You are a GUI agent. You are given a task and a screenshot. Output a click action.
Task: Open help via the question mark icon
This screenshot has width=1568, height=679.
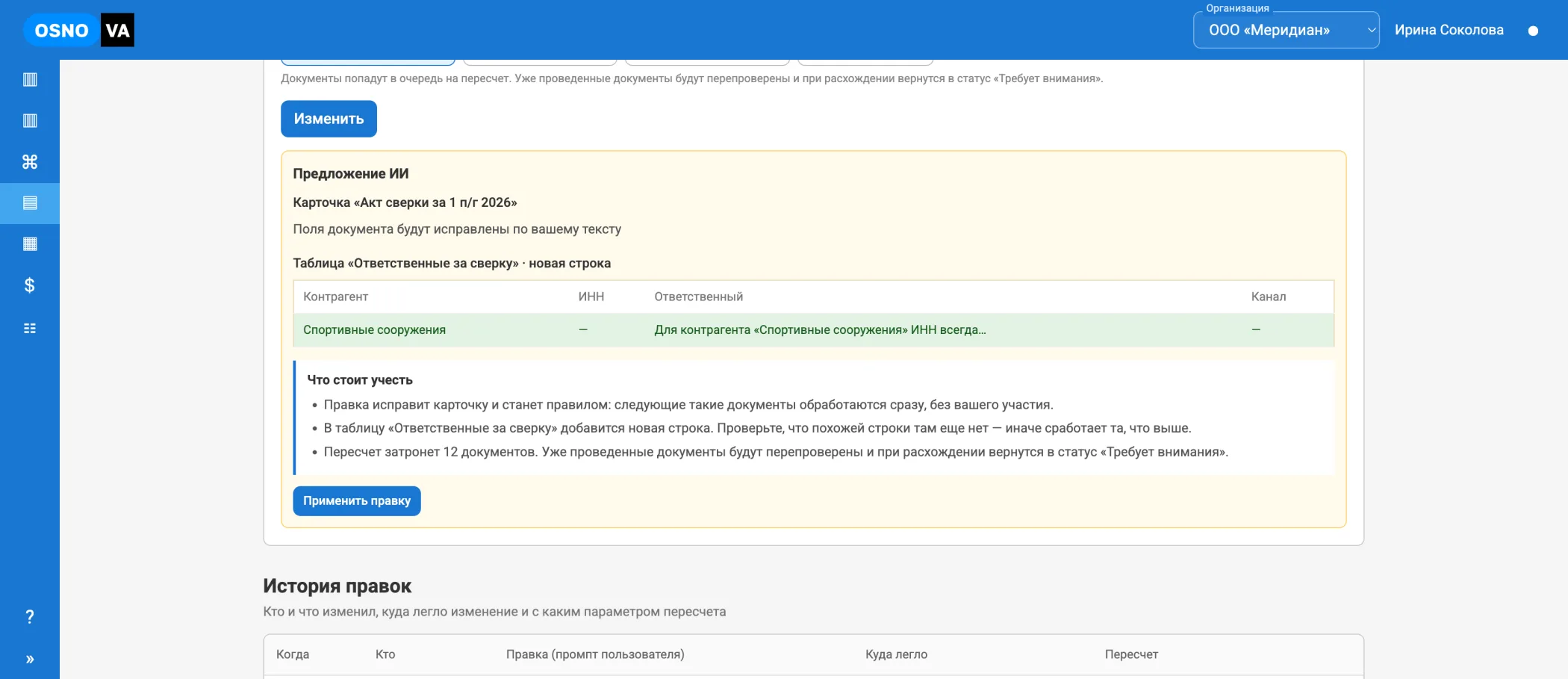point(30,617)
